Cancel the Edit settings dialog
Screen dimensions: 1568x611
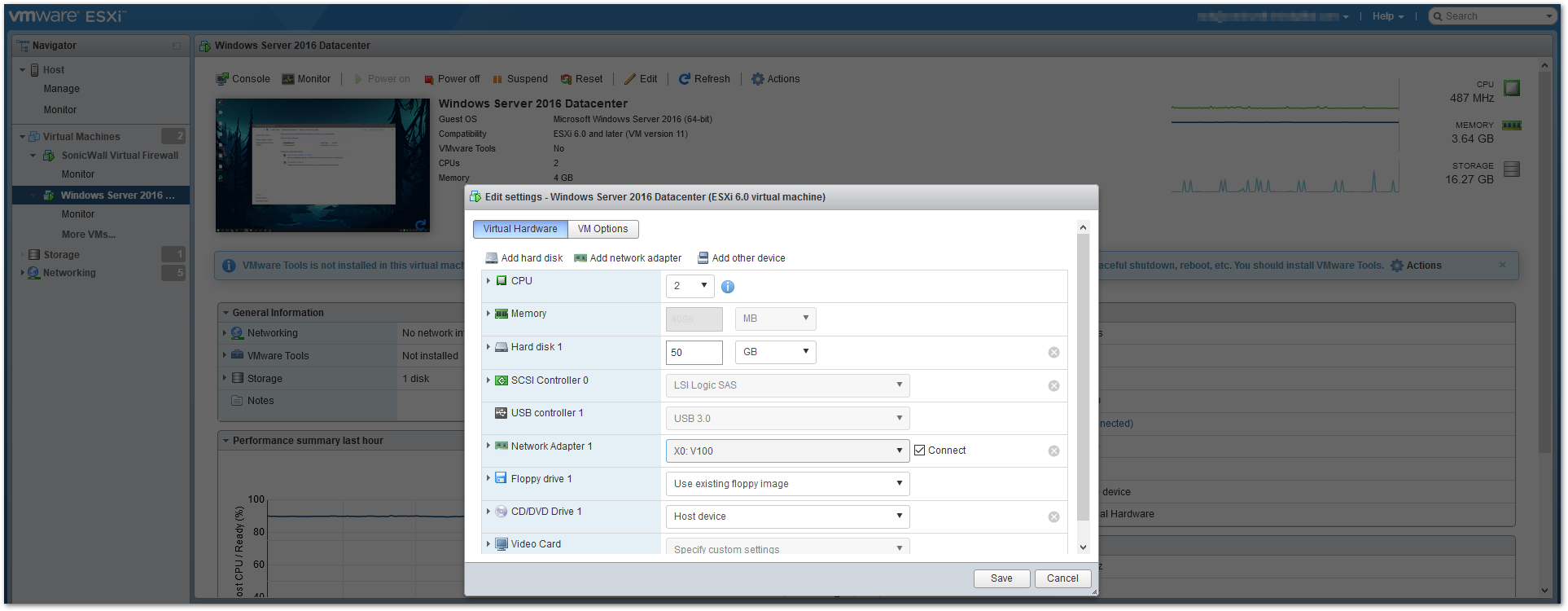(x=1062, y=578)
